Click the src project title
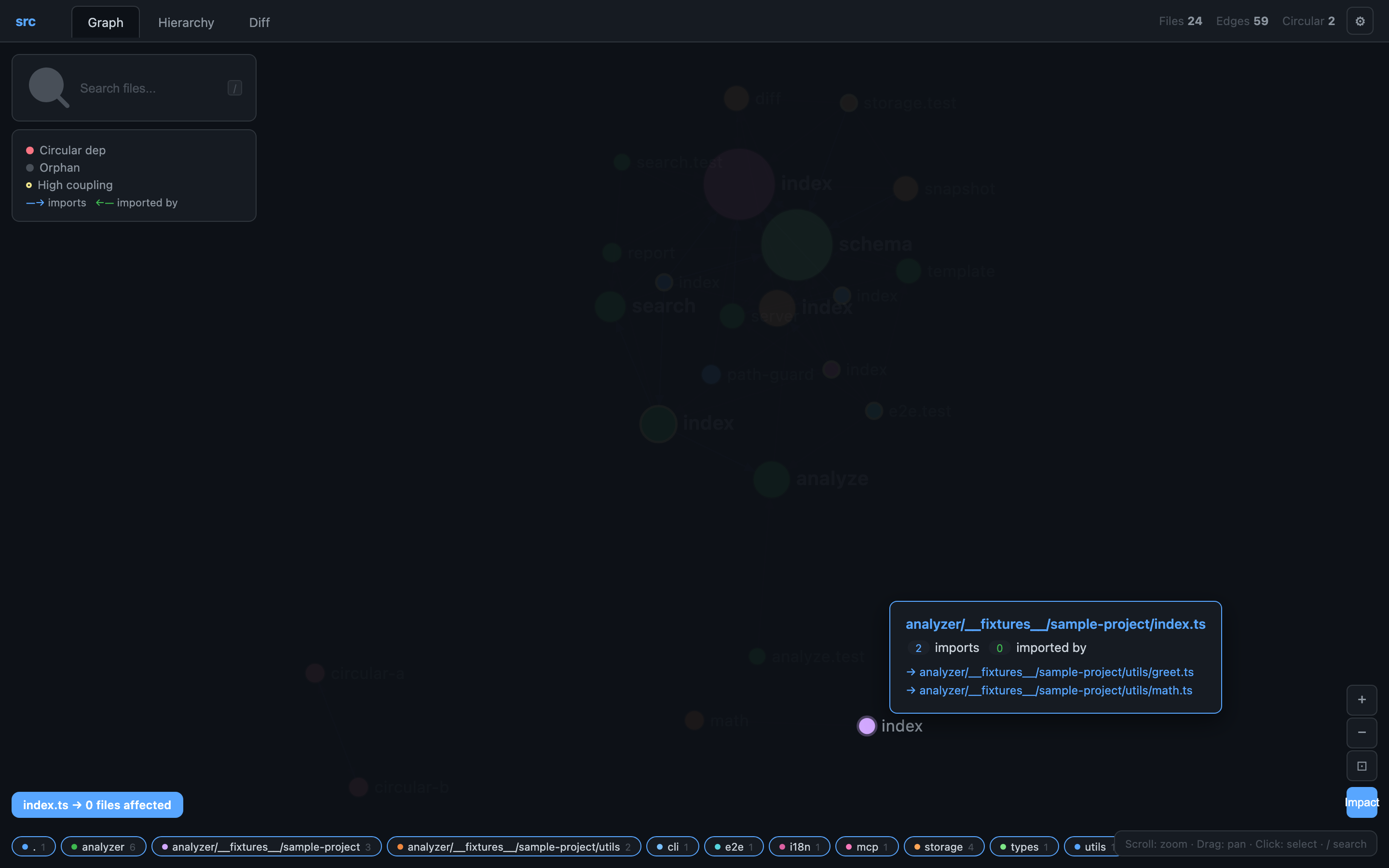1389x868 pixels. pyautogui.click(x=25, y=22)
